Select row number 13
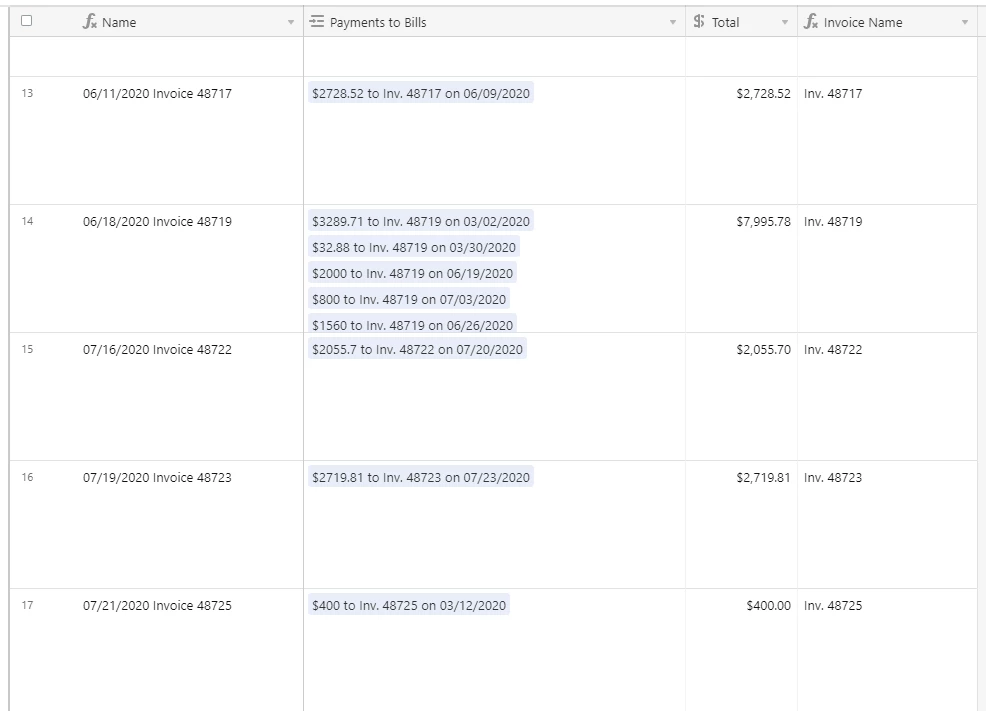 (x=27, y=93)
